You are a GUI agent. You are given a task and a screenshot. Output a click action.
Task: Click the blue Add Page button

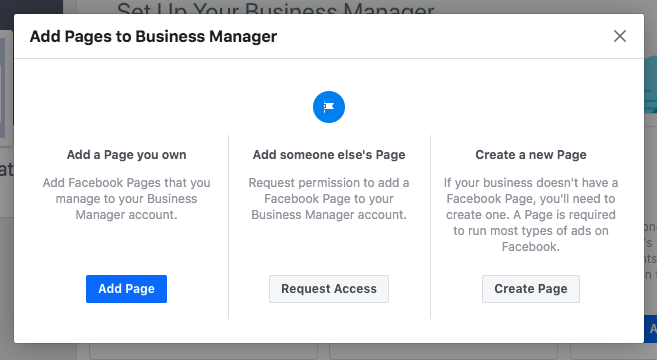pos(126,289)
